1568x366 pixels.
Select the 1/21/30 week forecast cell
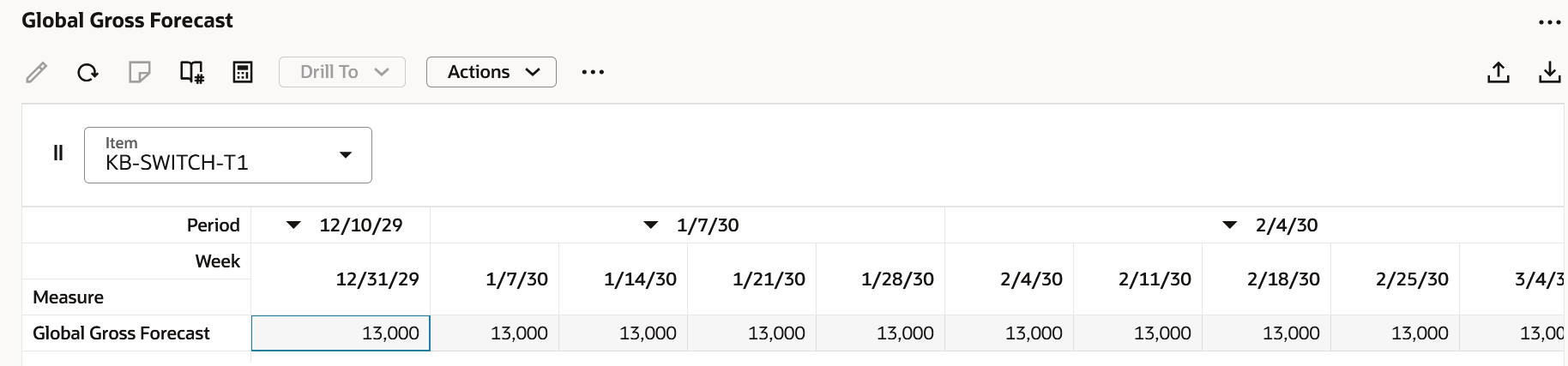[x=752, y=333]
